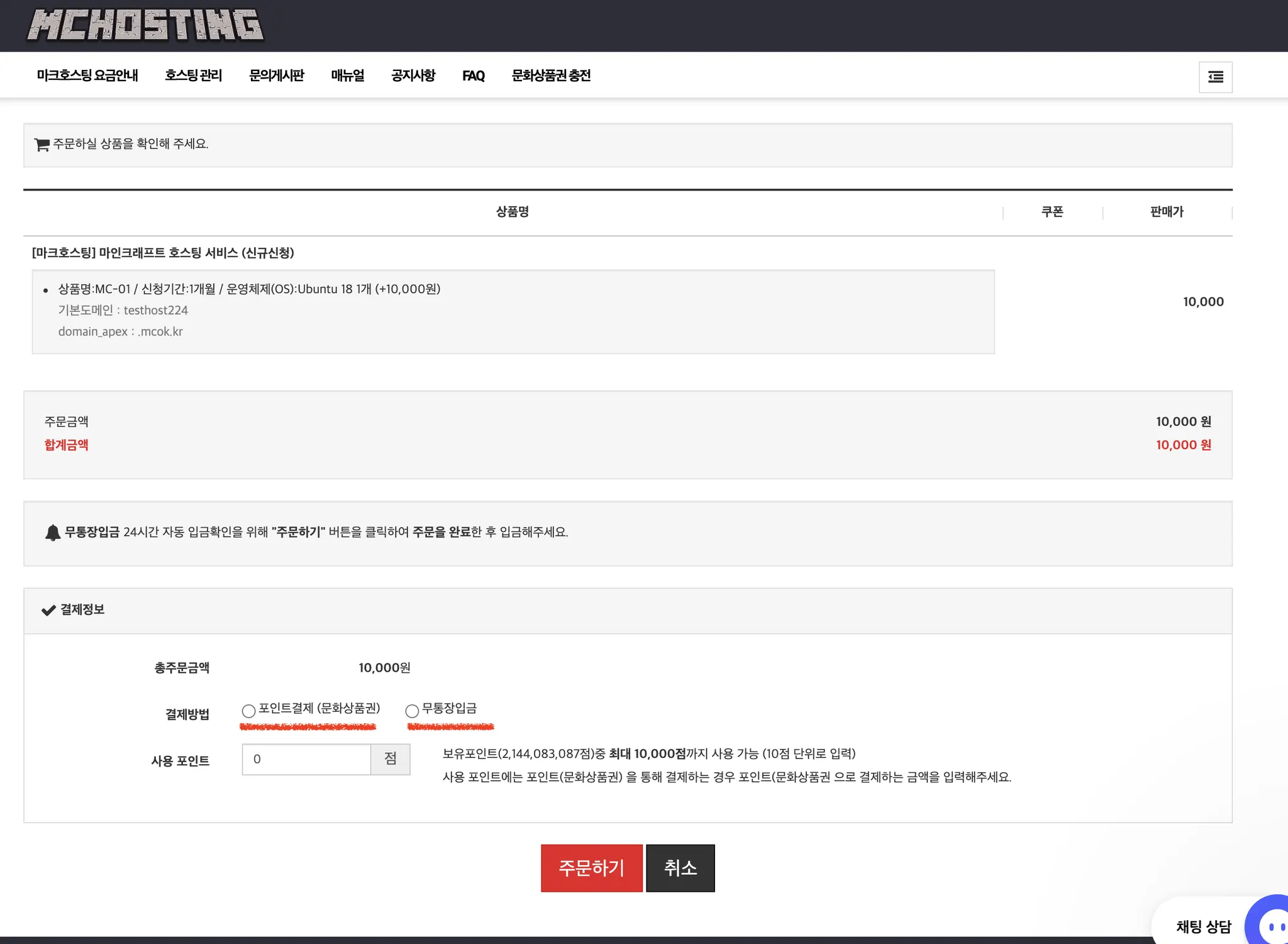Image resolution: width=1288 pixels, height=944 pixels.
Task: Select 포인트결제 (문화상품권) radio button
Action: pos(248,711)
